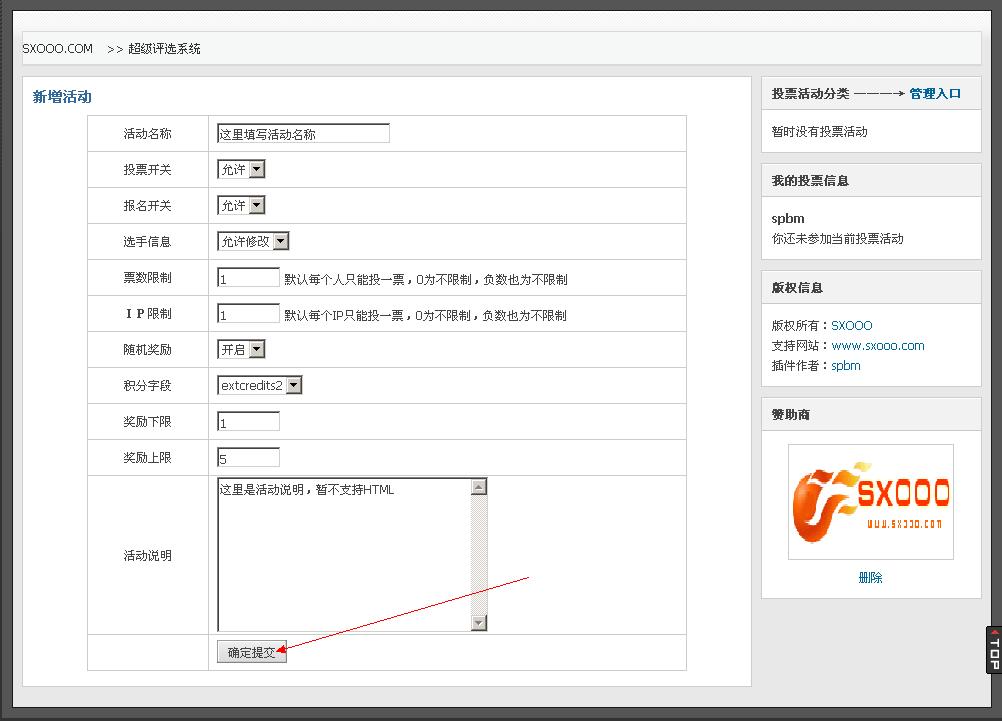Screen dimensions: 1002x721
Task: Click the IP限制 limit input field
Action: coord(247,313)
